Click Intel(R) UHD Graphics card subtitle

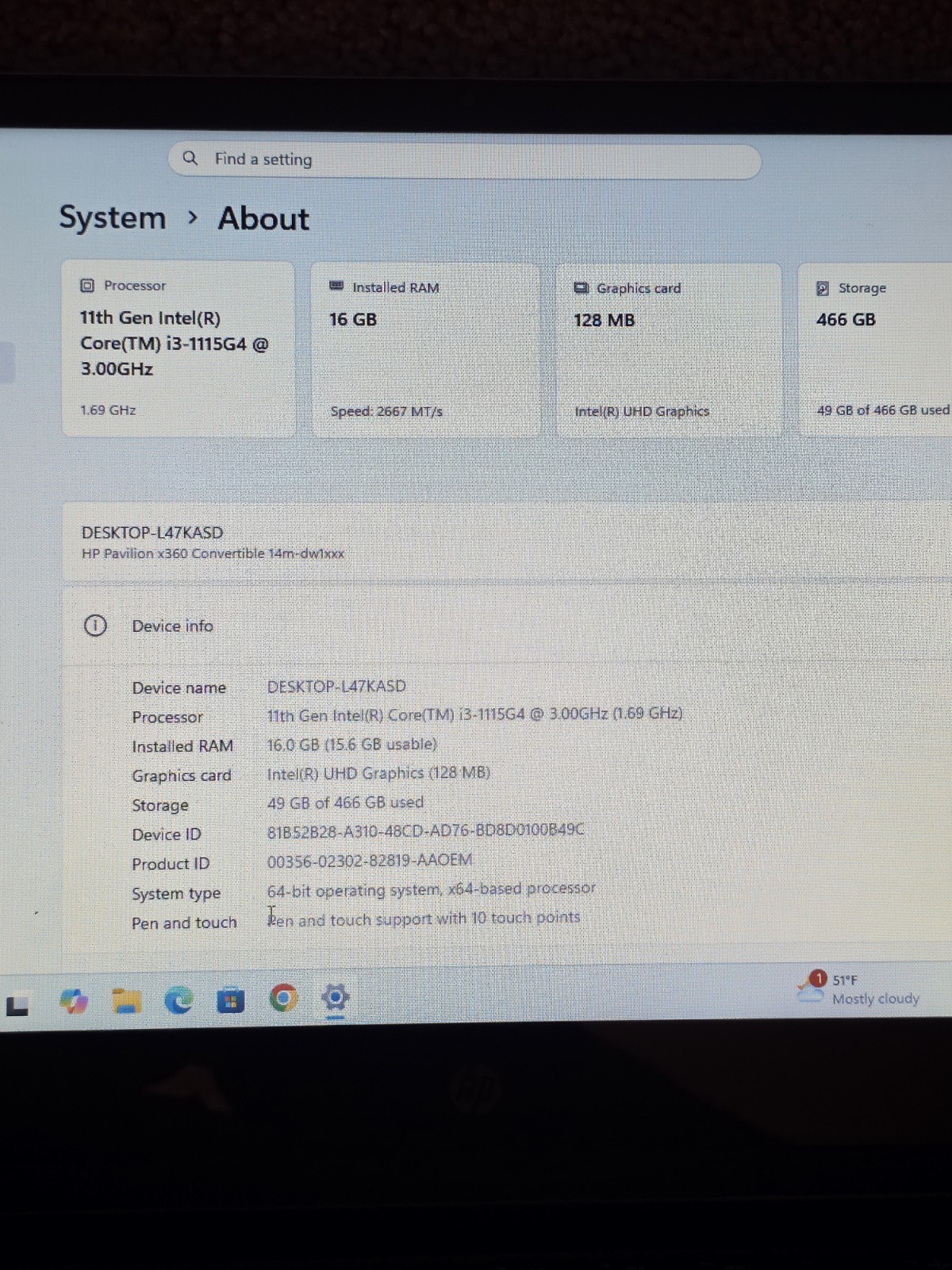tap(642, 411)
